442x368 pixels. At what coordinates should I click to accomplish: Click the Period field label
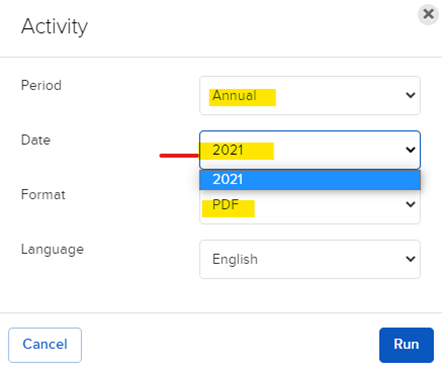tap(41, 85)
